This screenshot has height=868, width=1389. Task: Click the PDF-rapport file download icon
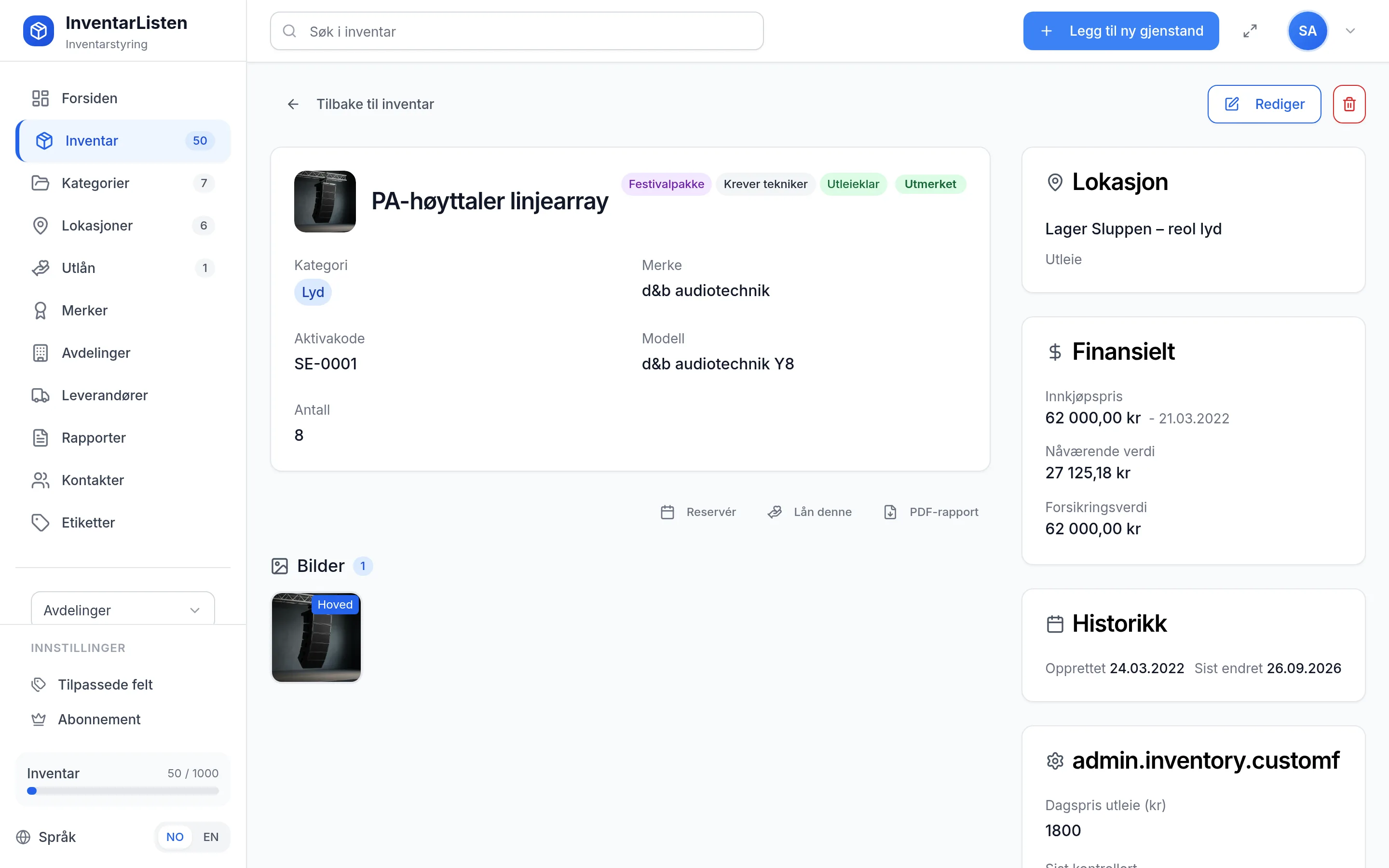pyautogui.click(x=890, y=512)
